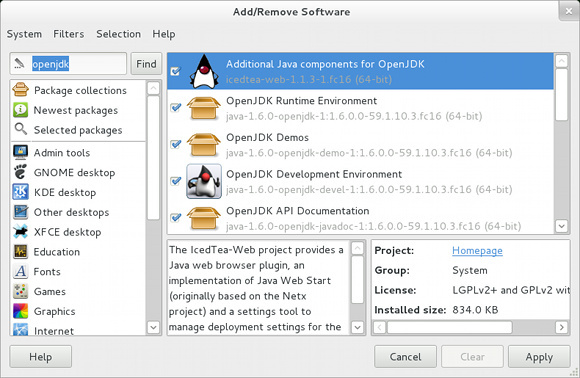
Task: Click the details pane scroll-right arrow
Action: click(562, 327)
